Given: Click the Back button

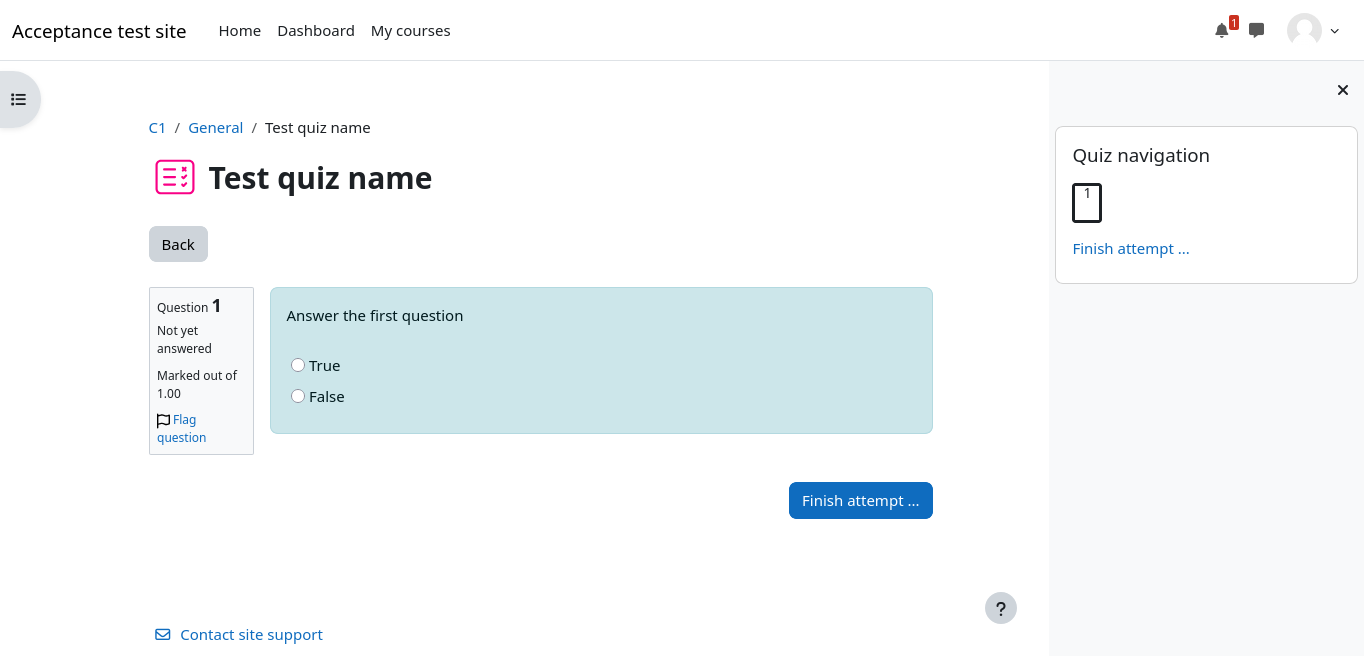Looking at the screenshot, I should click(x=178, y=244).
